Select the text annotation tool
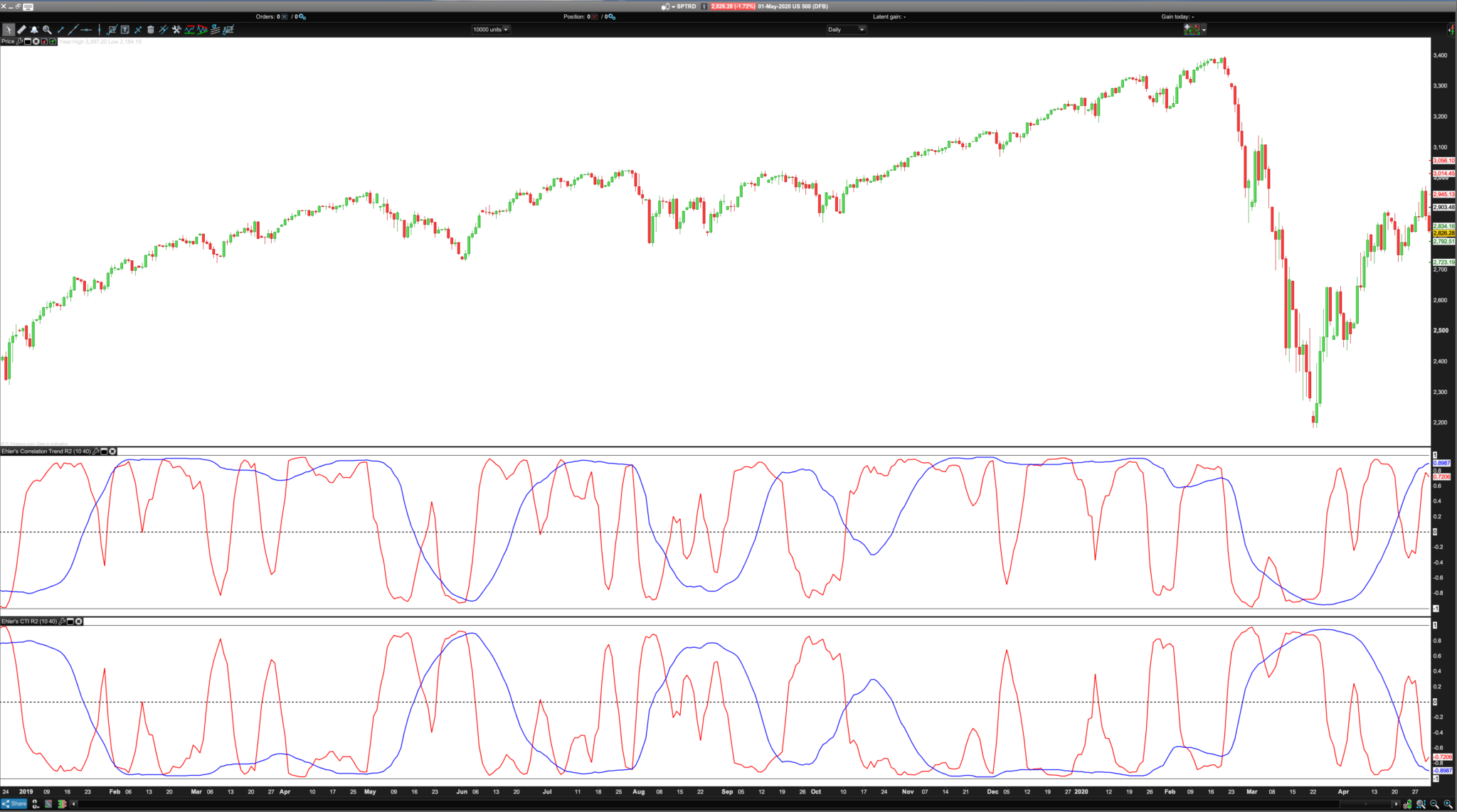This screenshot has width=1457, height=812. coord(125,30)
